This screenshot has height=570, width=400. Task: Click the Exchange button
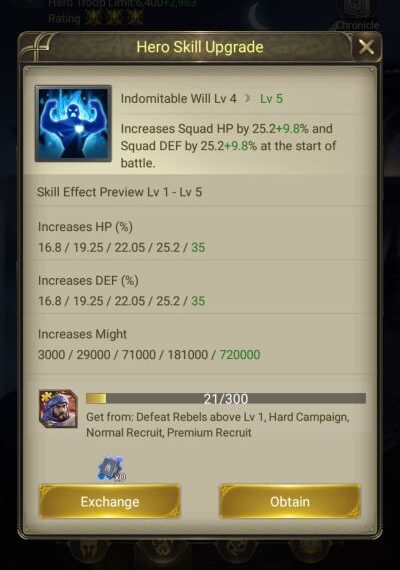pos(110,501)
